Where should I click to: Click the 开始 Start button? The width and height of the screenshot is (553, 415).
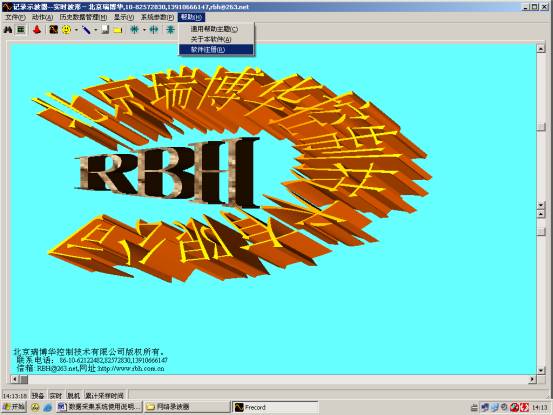tap(14, 407)
